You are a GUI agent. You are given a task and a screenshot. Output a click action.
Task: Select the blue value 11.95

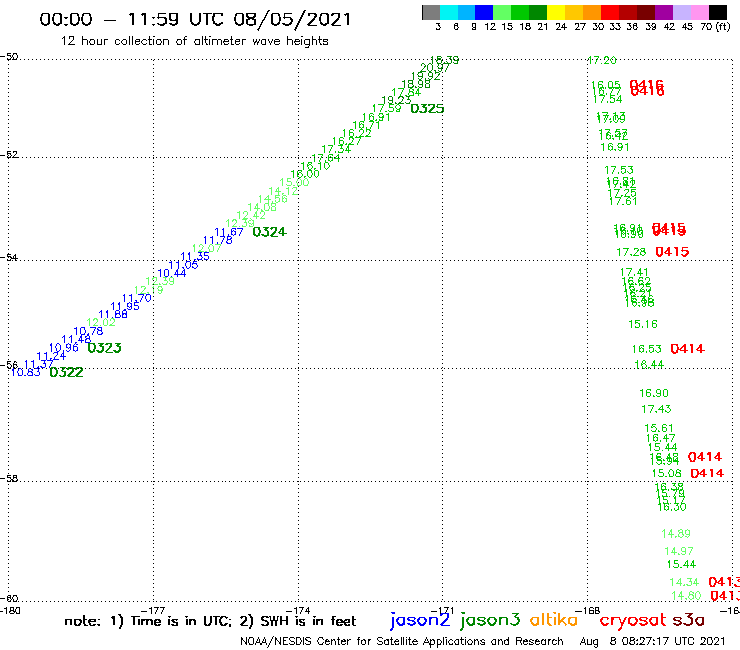125,306
